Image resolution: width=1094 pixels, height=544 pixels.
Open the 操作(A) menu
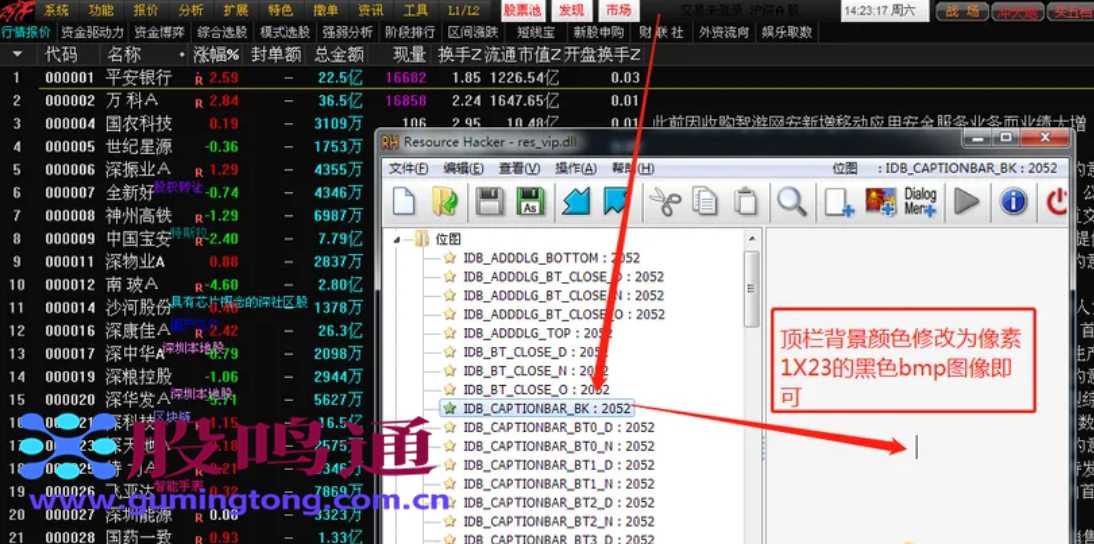(x=575, y=169)
